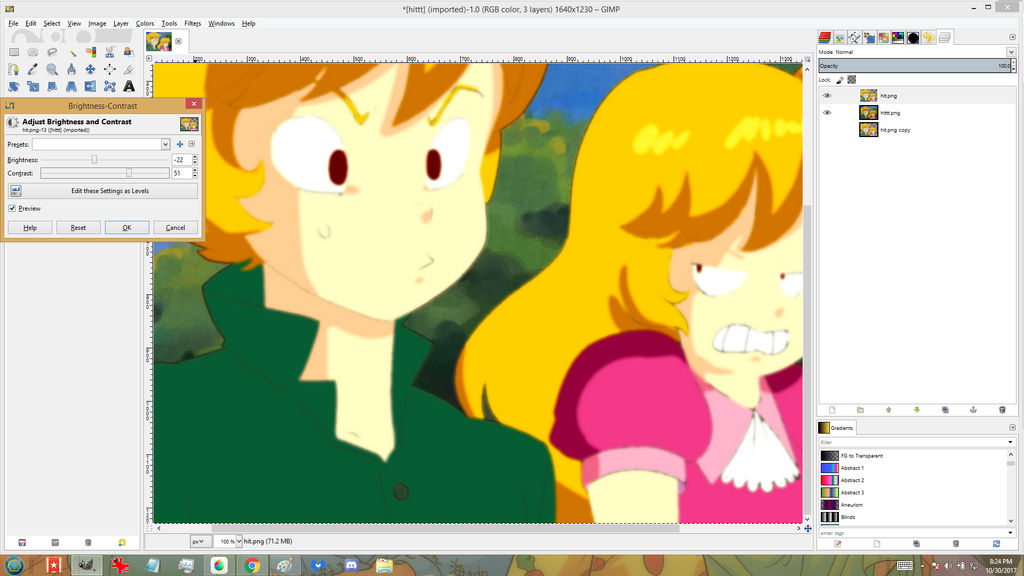Viewport: 1024px width, 576px height.
Task: Uncheck the Preview checkbox
Action: click(12, 208)
